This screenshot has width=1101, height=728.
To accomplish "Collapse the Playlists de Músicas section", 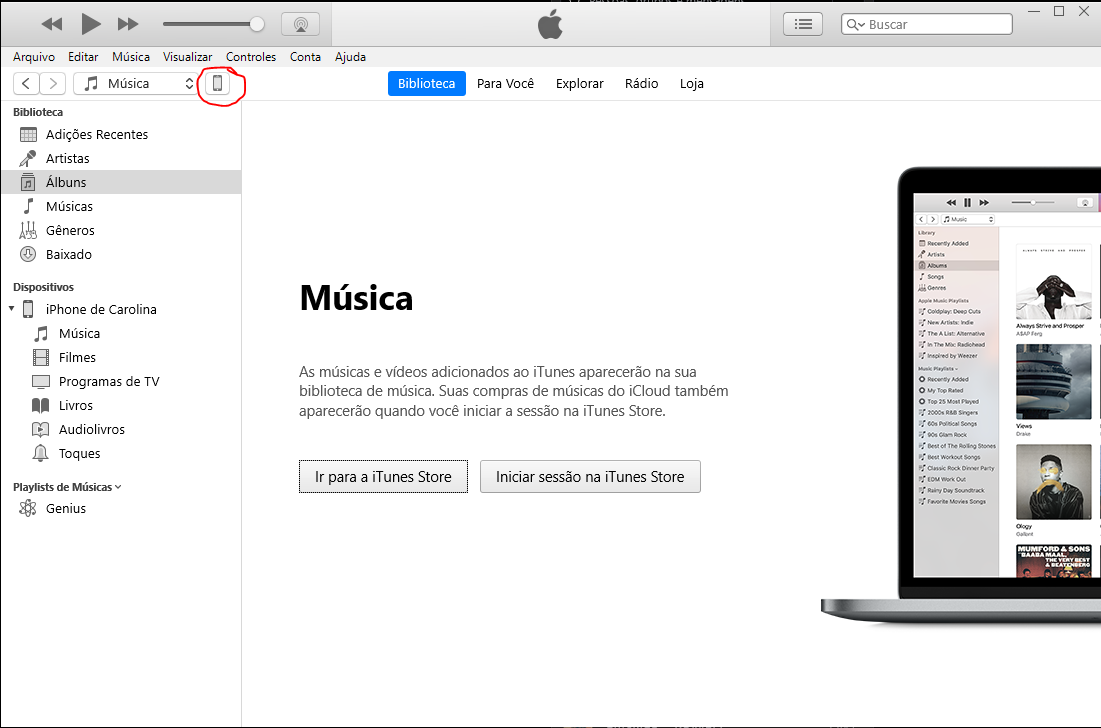I will point(118,487).
